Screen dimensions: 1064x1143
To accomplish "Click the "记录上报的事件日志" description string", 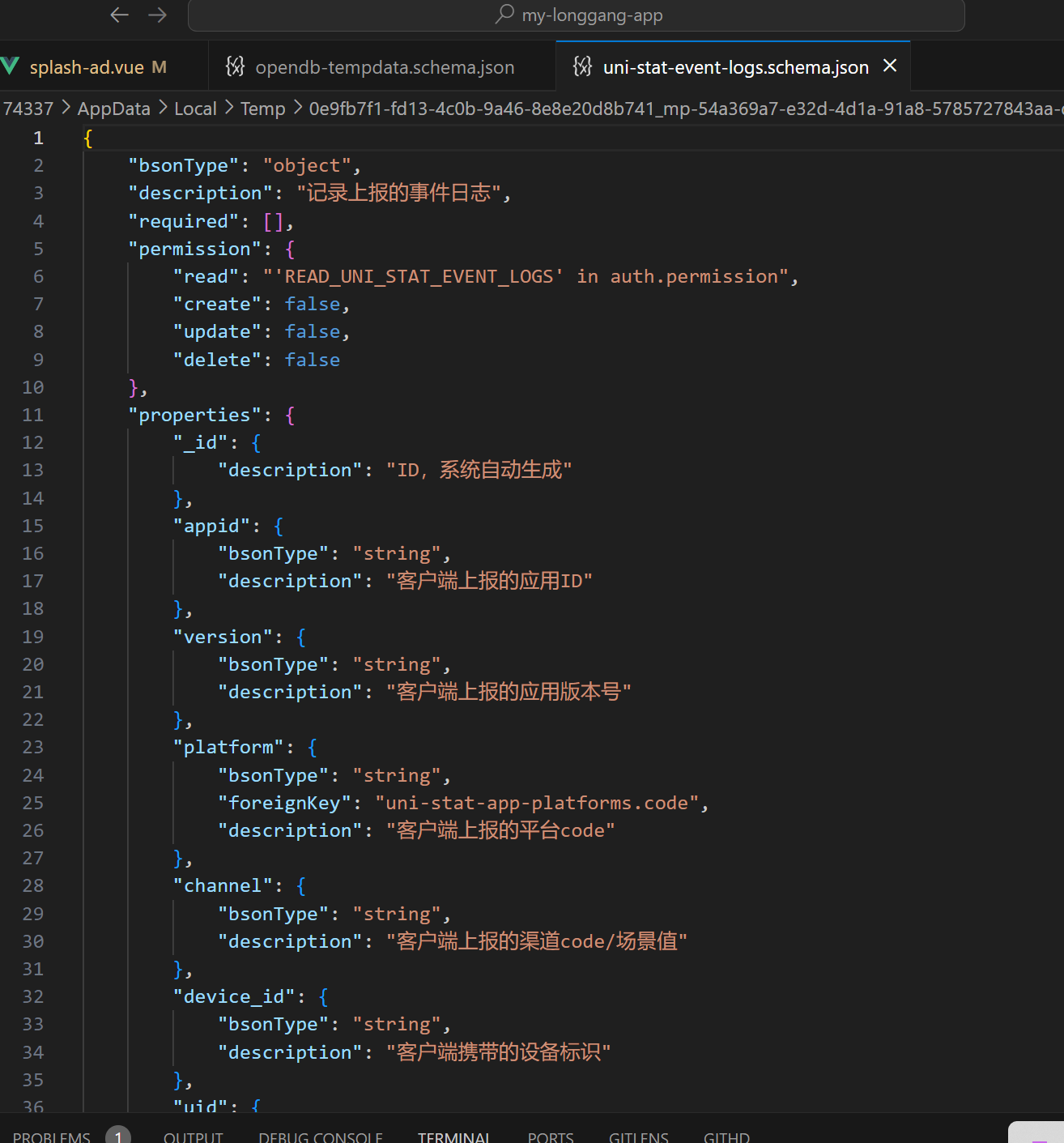I will [398, 193].
